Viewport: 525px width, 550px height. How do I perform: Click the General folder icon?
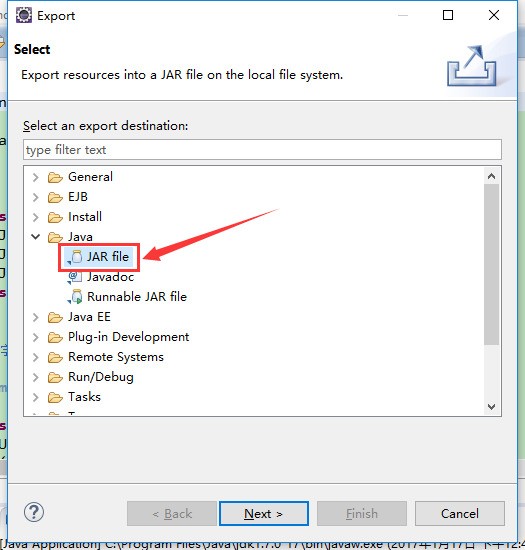click(55, 177)
